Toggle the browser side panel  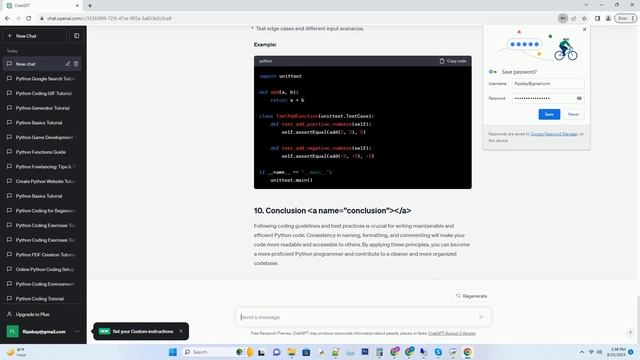coord(597,18)
